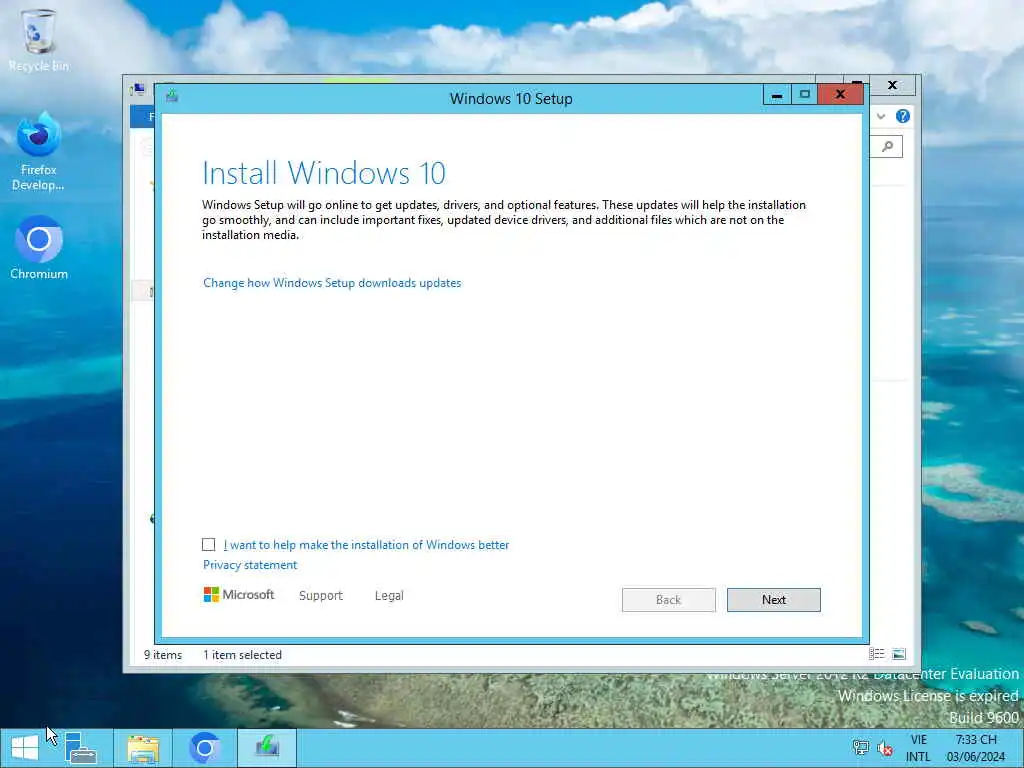
Task: Open the Chromium desktop shortcut
Action: point(39,248)
